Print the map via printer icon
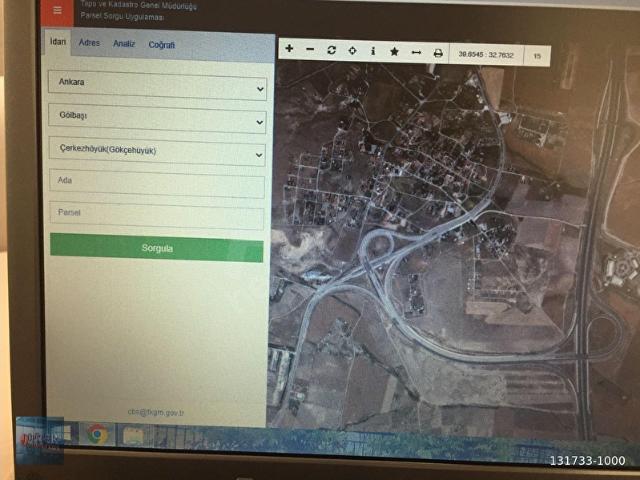 [x=438, y=53]
